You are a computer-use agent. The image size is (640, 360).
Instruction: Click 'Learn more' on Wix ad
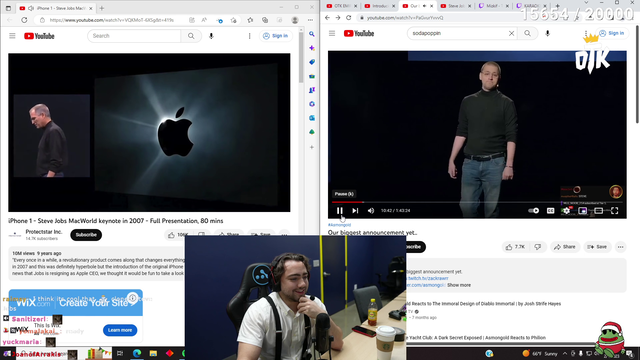click(120, 330)
